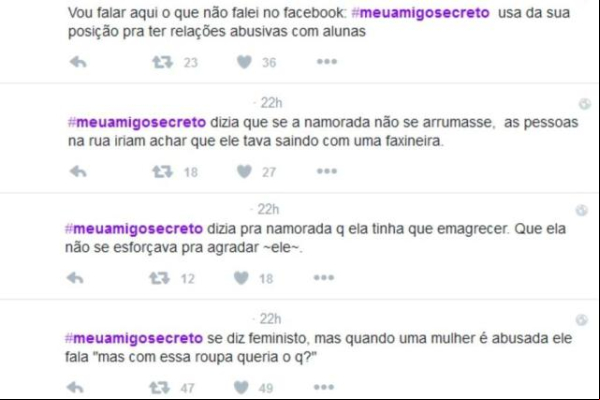Open more options on the feministo tweet

pyautogui.click(x=324, y=387)
